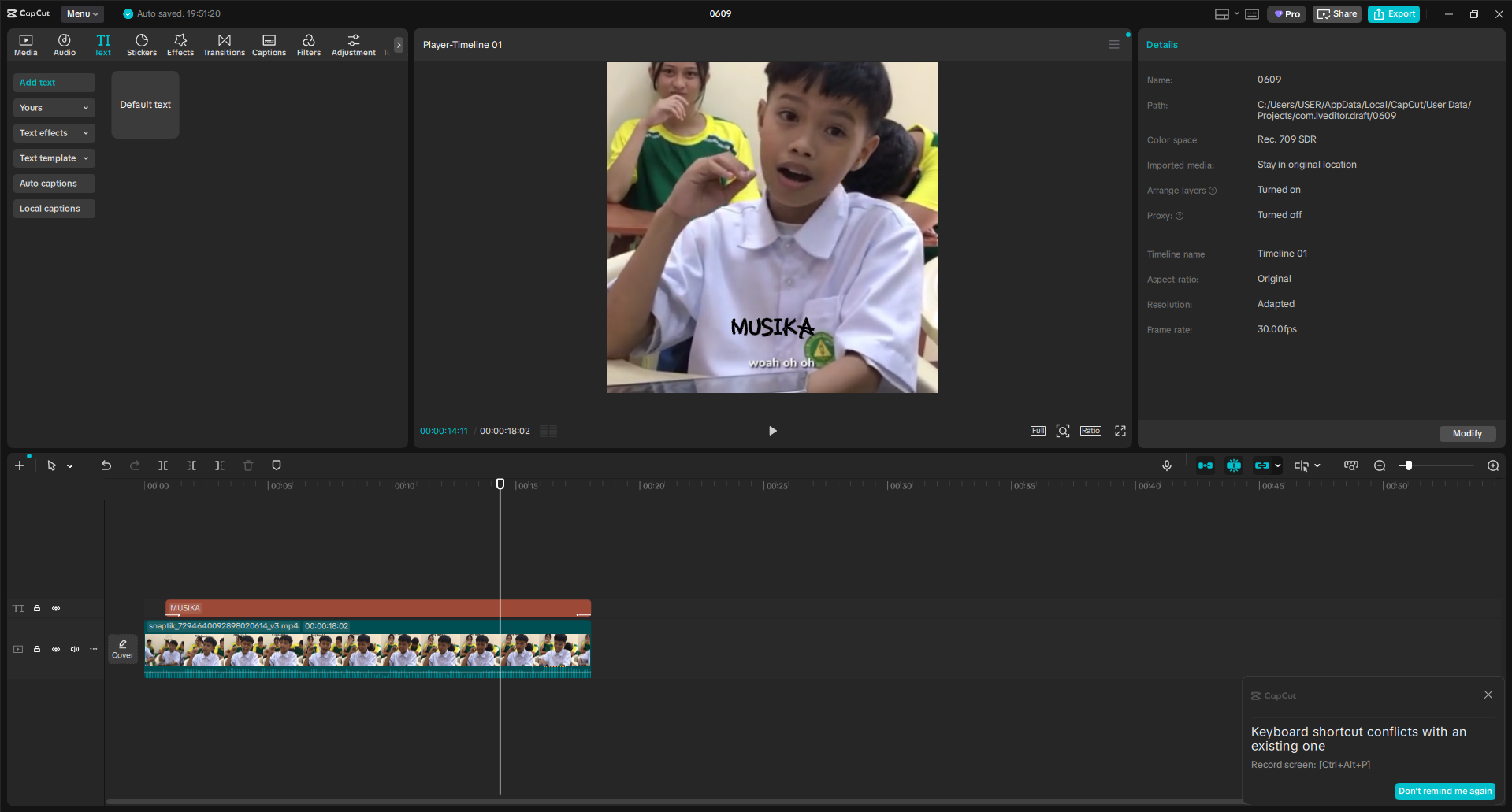Click the Split clip tool in timeline toolbar
1512x812 pixels.
tap(163, 465)
